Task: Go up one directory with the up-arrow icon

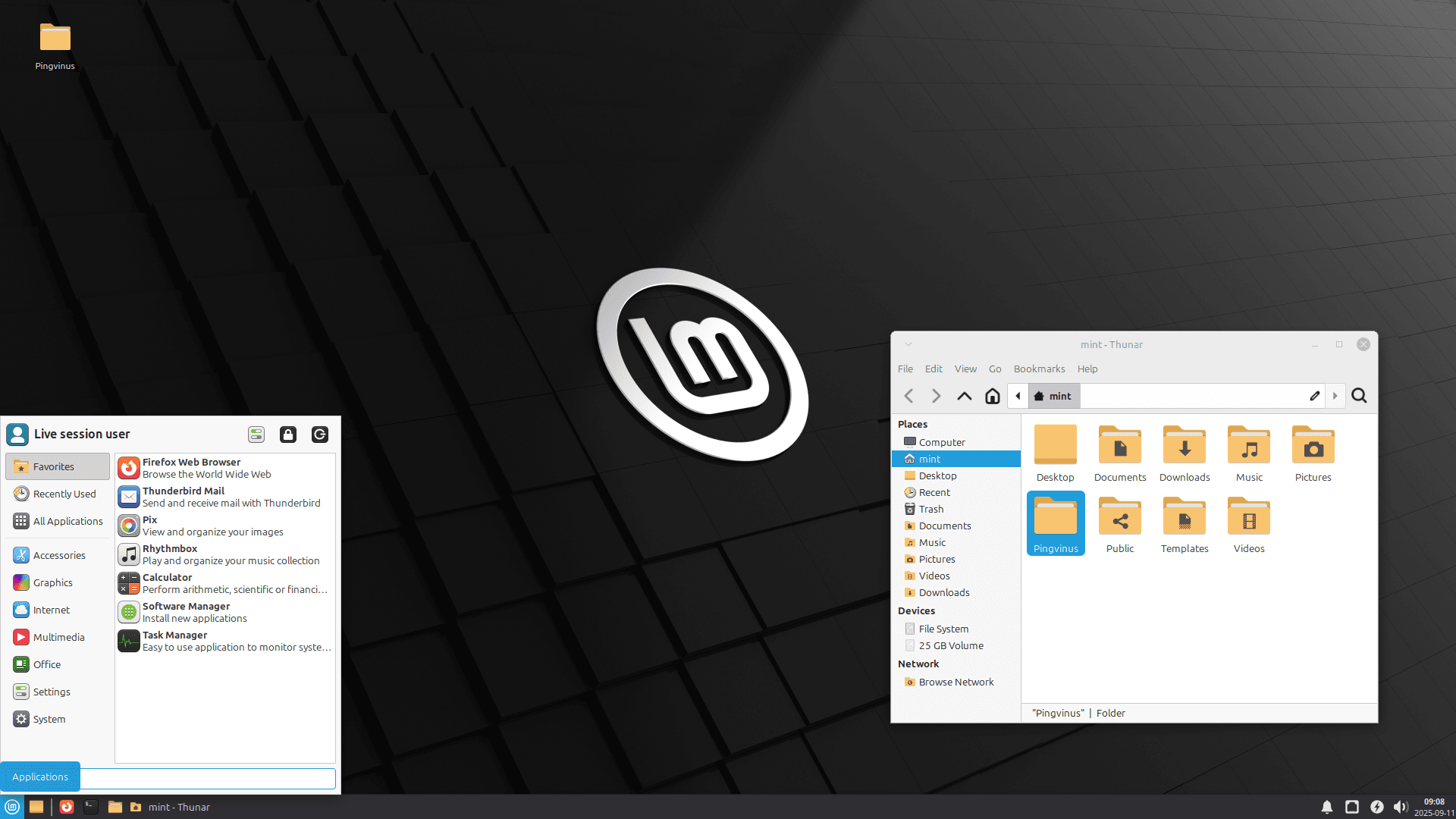Action: tap(964, 395)
